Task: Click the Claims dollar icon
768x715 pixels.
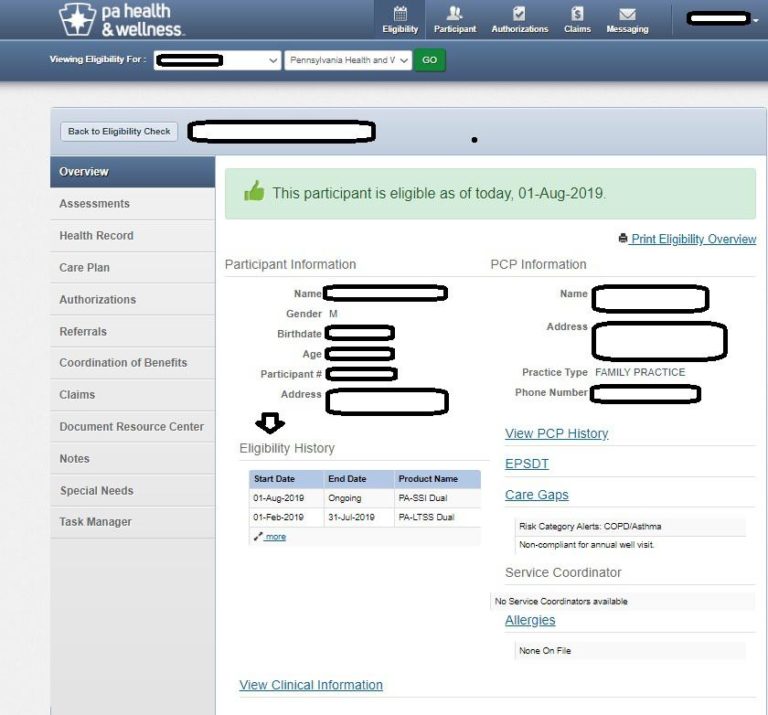Action: point(577,15)
